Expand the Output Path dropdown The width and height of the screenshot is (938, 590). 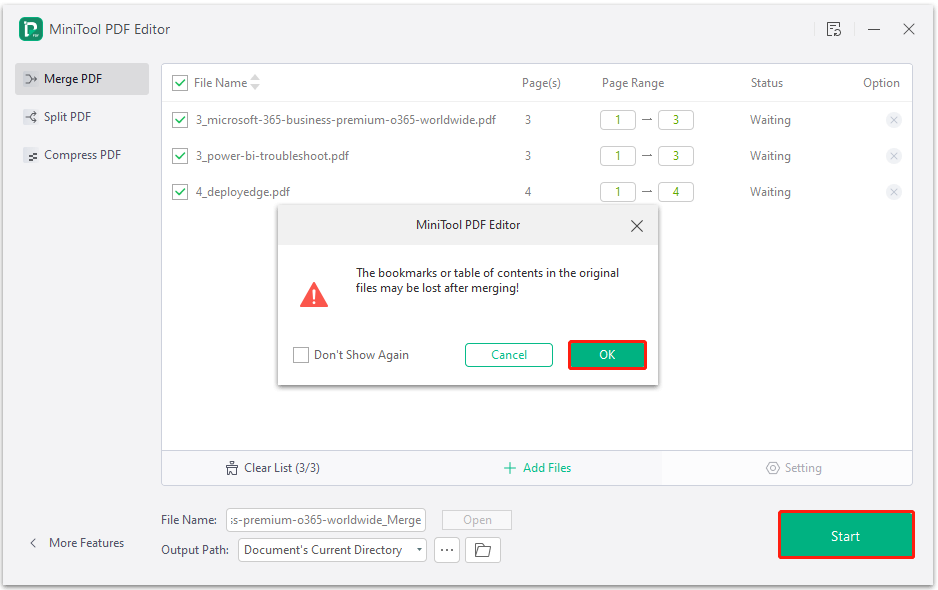(332, 550)
